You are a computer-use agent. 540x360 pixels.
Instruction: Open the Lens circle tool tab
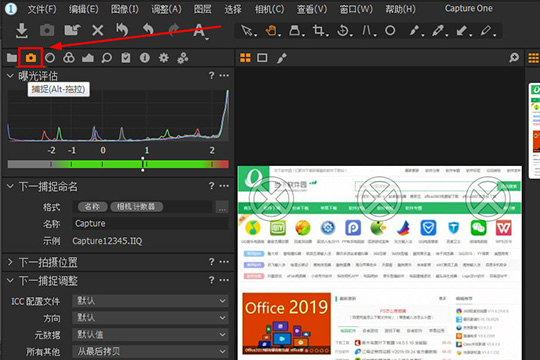[50, 58]
